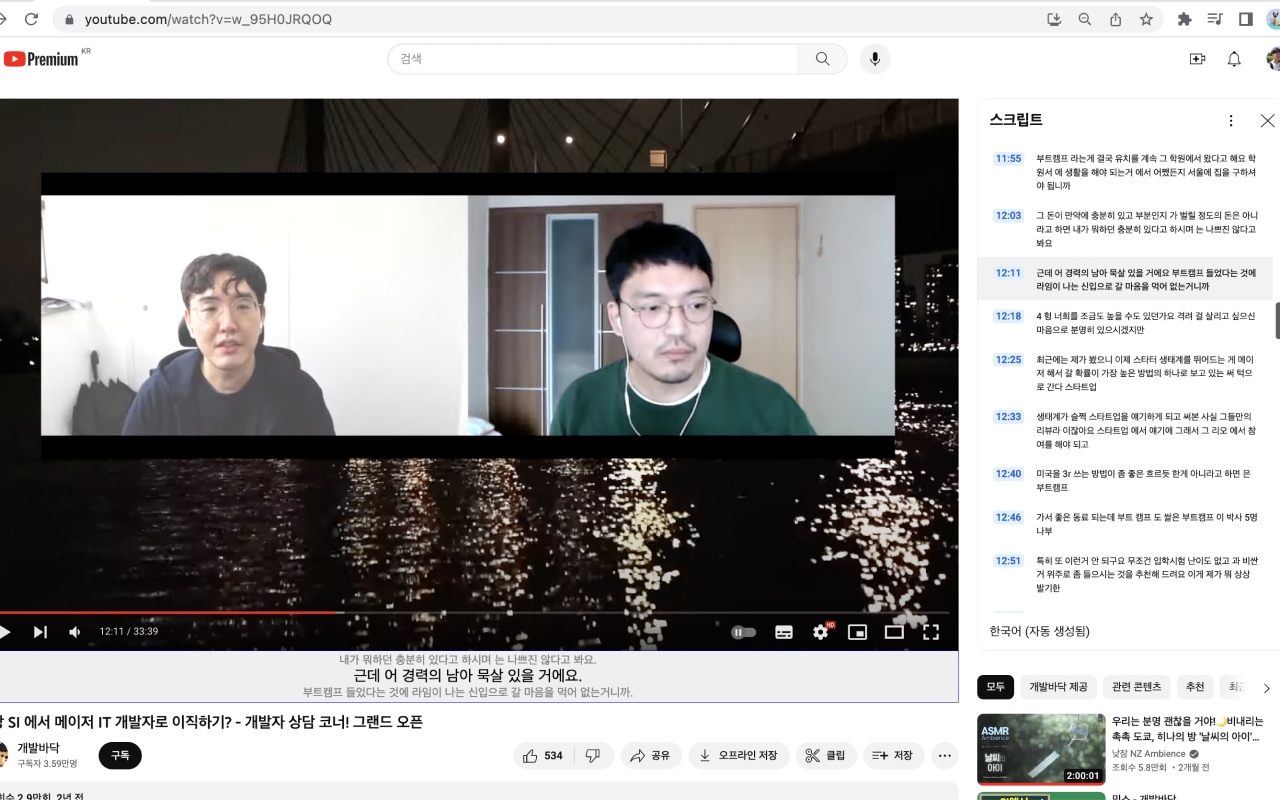Toggle the browser side panel icon
1280x800 pixels.
[1246, 19]
